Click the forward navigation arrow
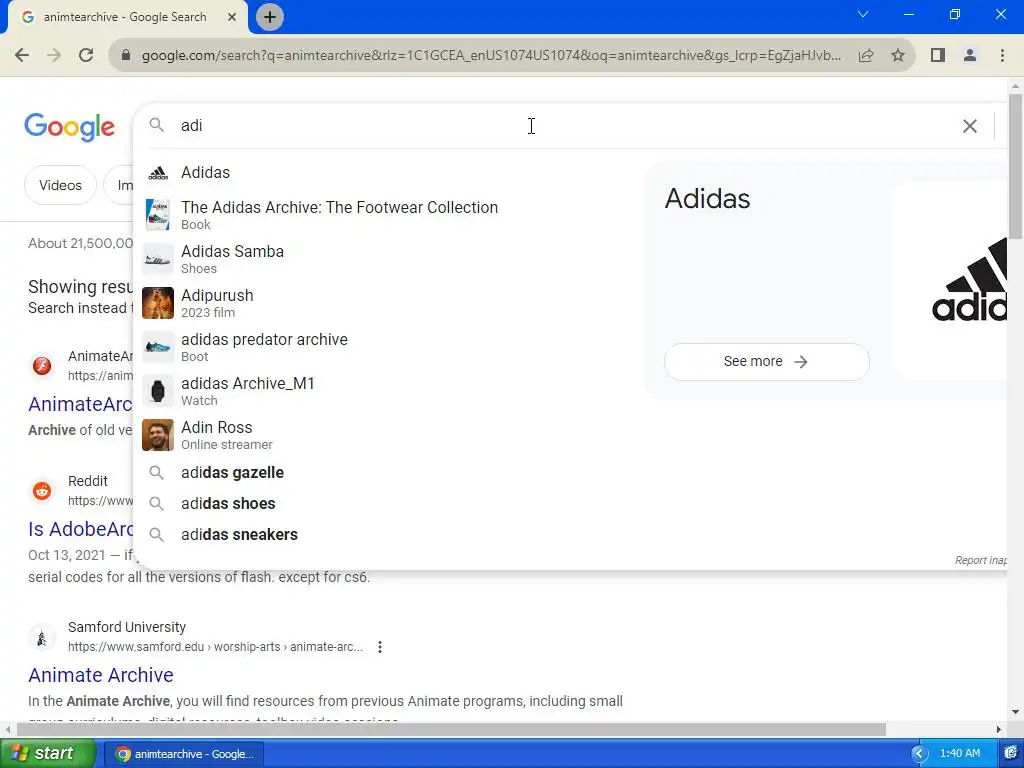Screen dimensions: 1024x768 pyautogui.click(x=54, y=56)
